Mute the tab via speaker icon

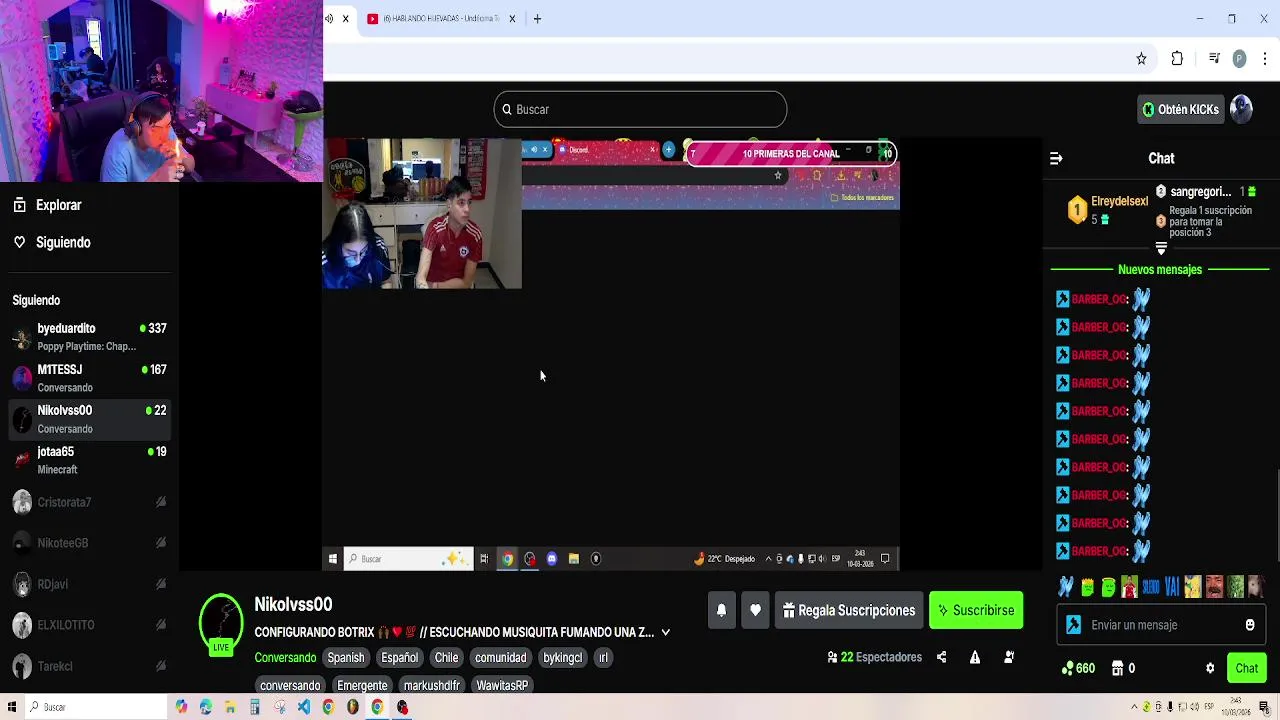click(330, 19)
